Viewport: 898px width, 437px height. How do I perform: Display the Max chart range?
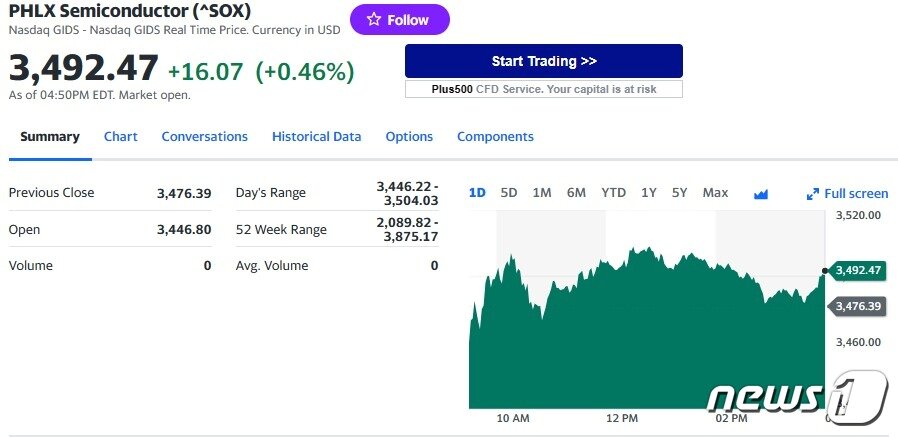[715, 193]
